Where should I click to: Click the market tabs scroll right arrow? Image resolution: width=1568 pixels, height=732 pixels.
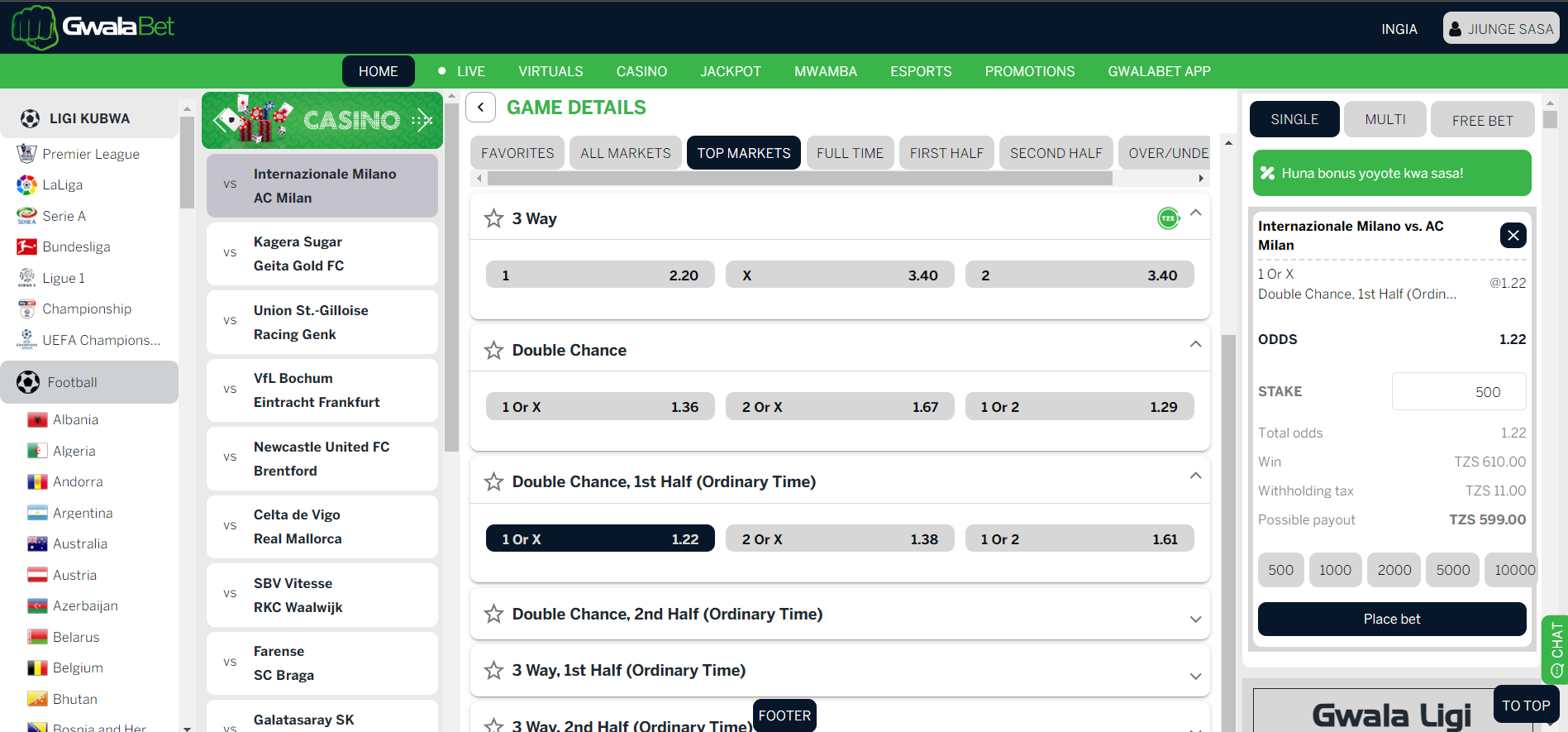pyautogui.click(x=1201, y=178)
